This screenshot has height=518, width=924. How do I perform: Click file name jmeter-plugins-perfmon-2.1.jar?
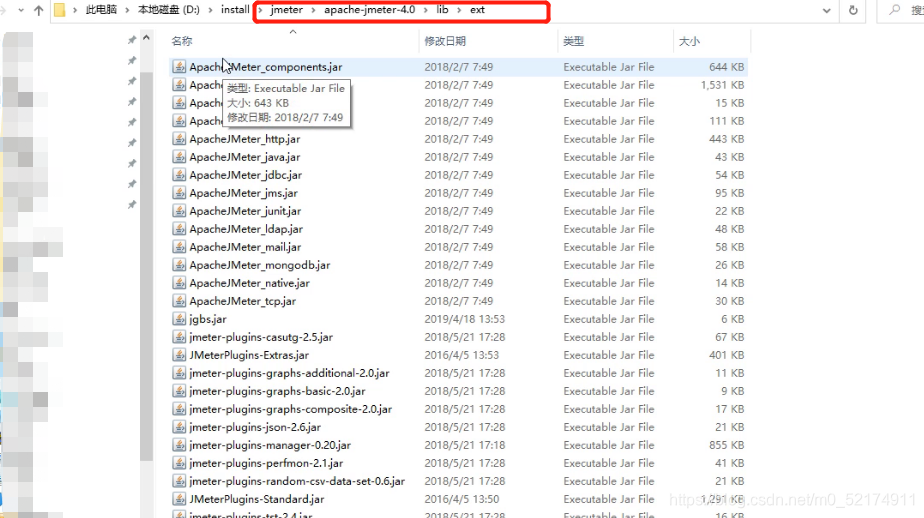tap(266, 463)
